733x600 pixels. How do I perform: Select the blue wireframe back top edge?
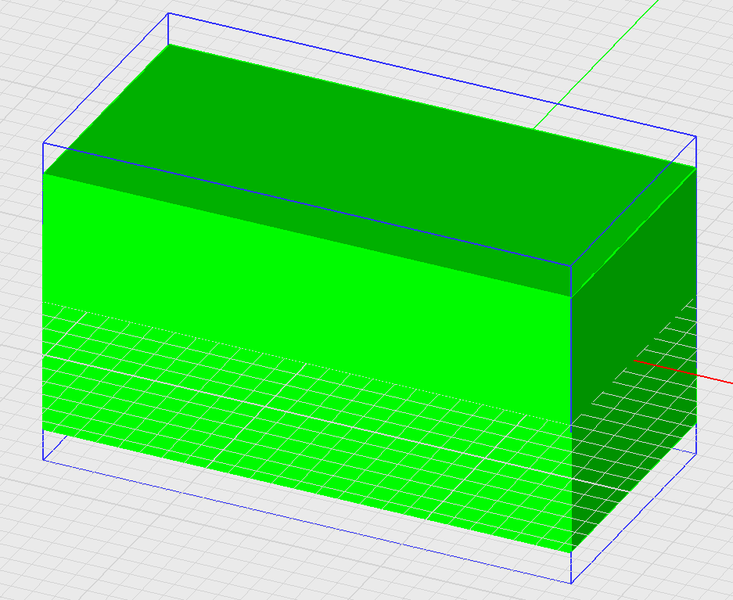coord(432,75)
